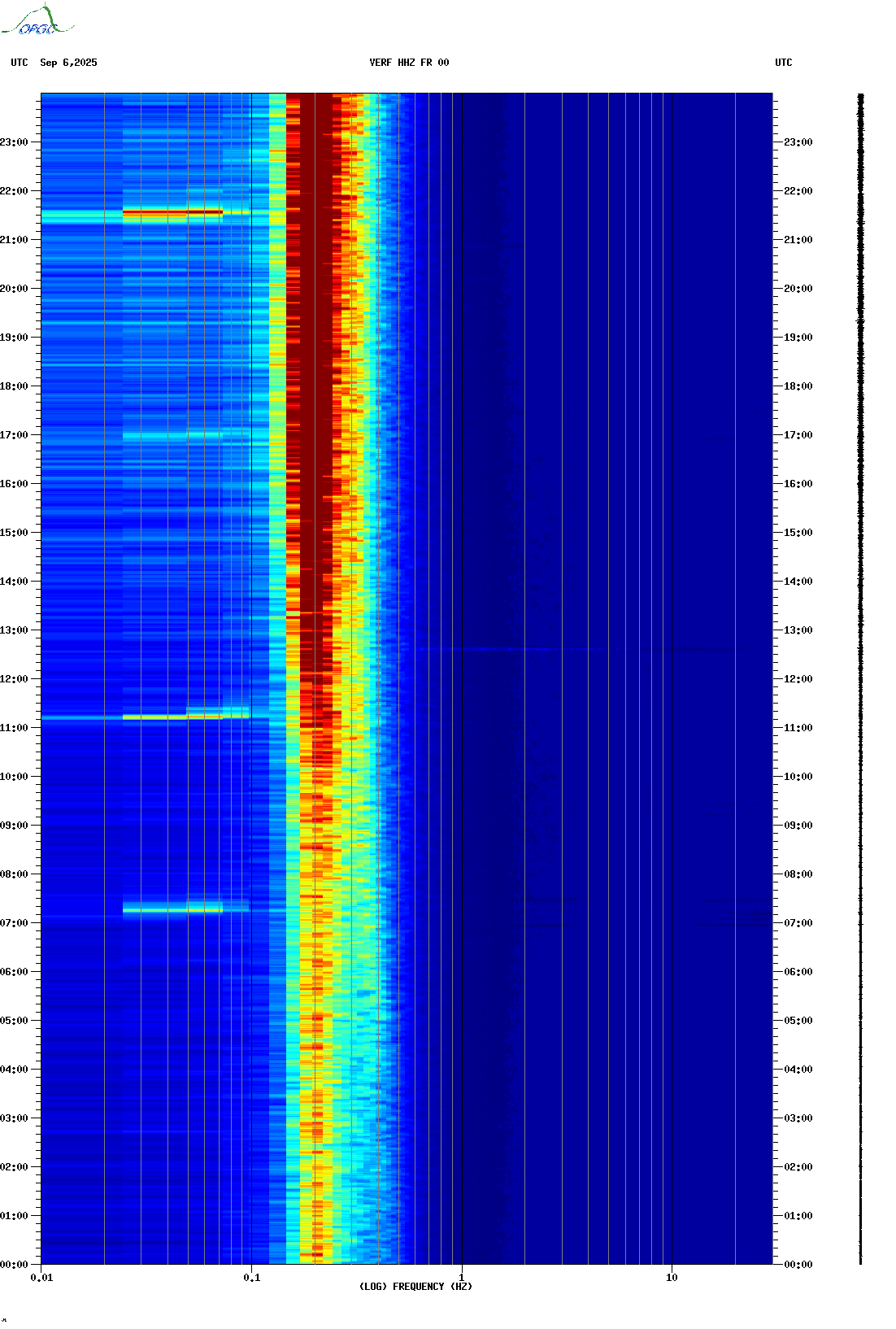Click 00:00 on the left time axis
This screenshot has height=1329, width=896.
pyautogui.click(x=14, y=1265)
